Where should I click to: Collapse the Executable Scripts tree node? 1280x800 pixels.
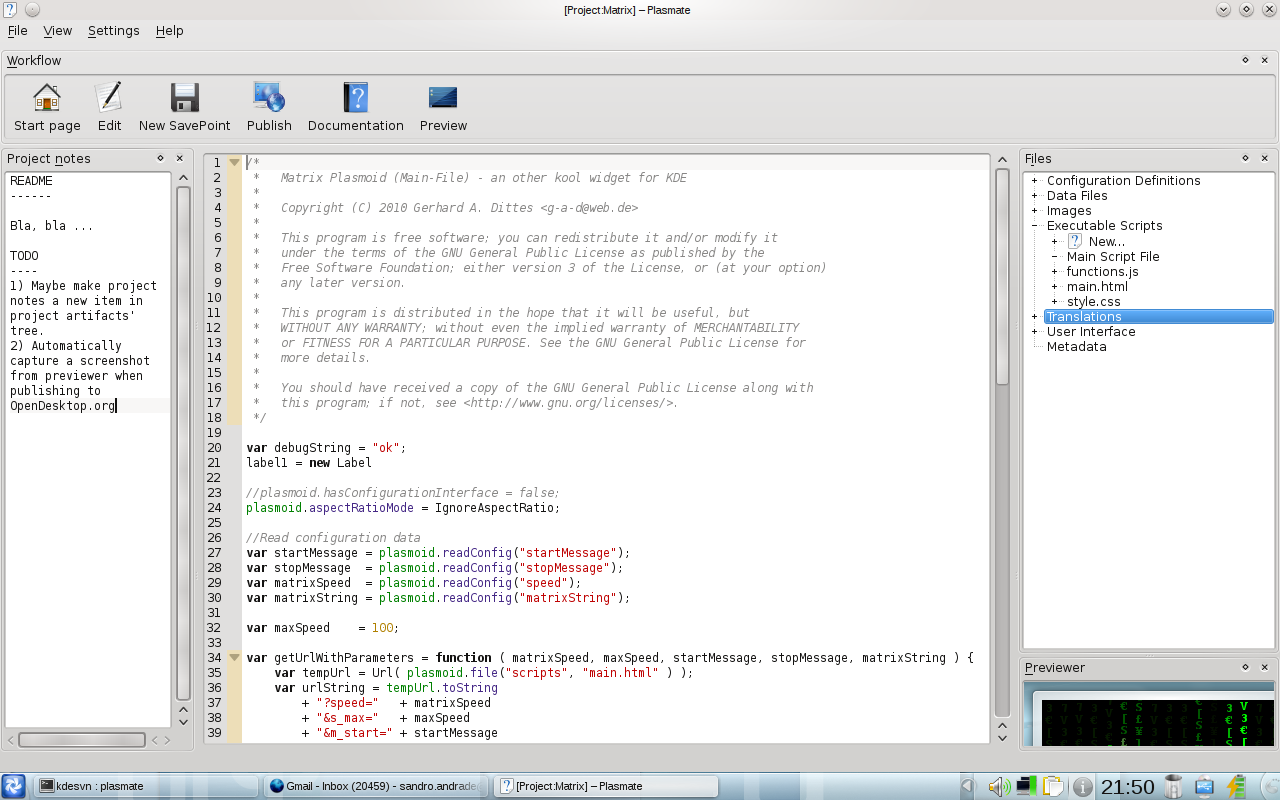(1035, 226)
